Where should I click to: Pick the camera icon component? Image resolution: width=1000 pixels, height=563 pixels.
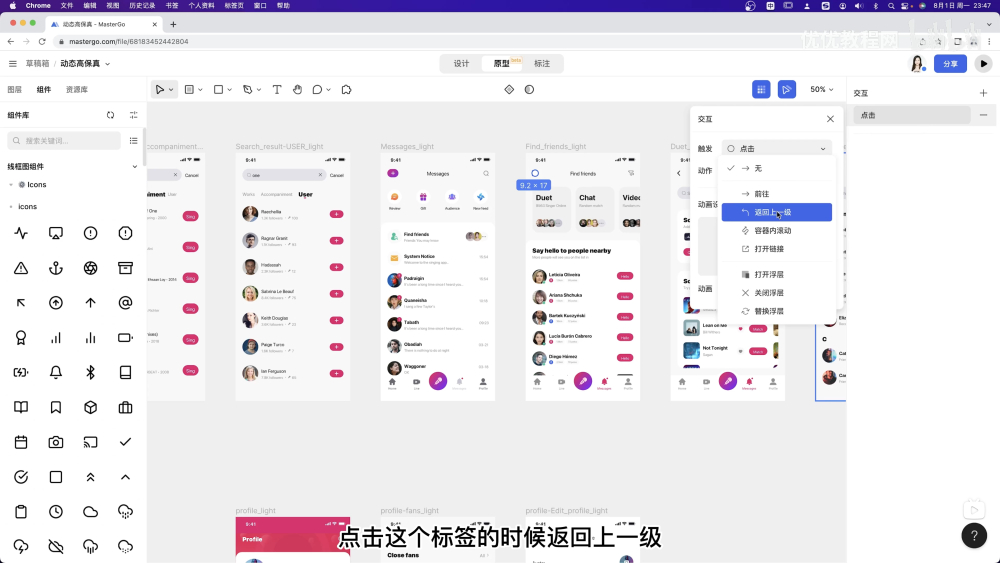point(56,442)
